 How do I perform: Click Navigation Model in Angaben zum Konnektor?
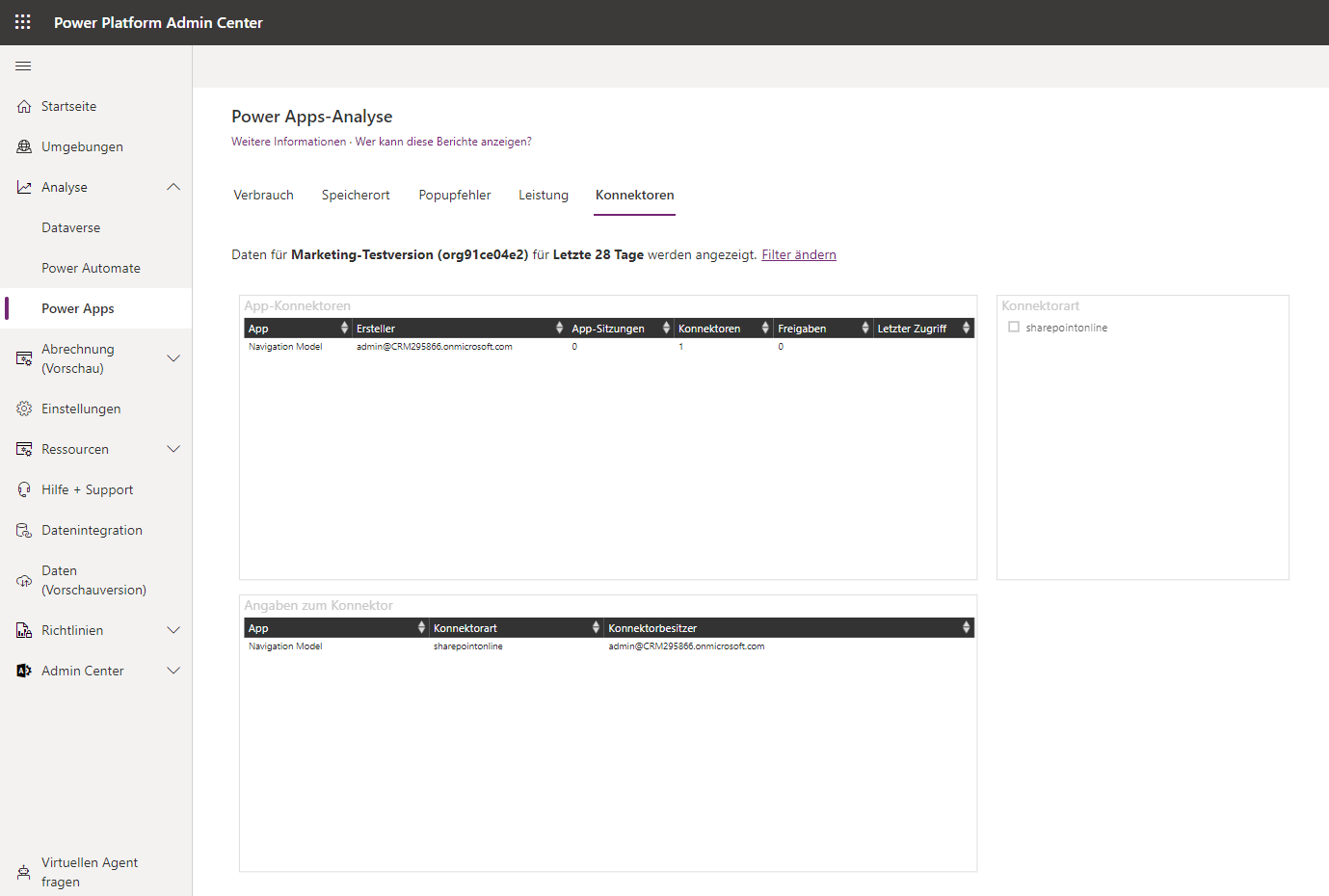click(x=285, y=646)
